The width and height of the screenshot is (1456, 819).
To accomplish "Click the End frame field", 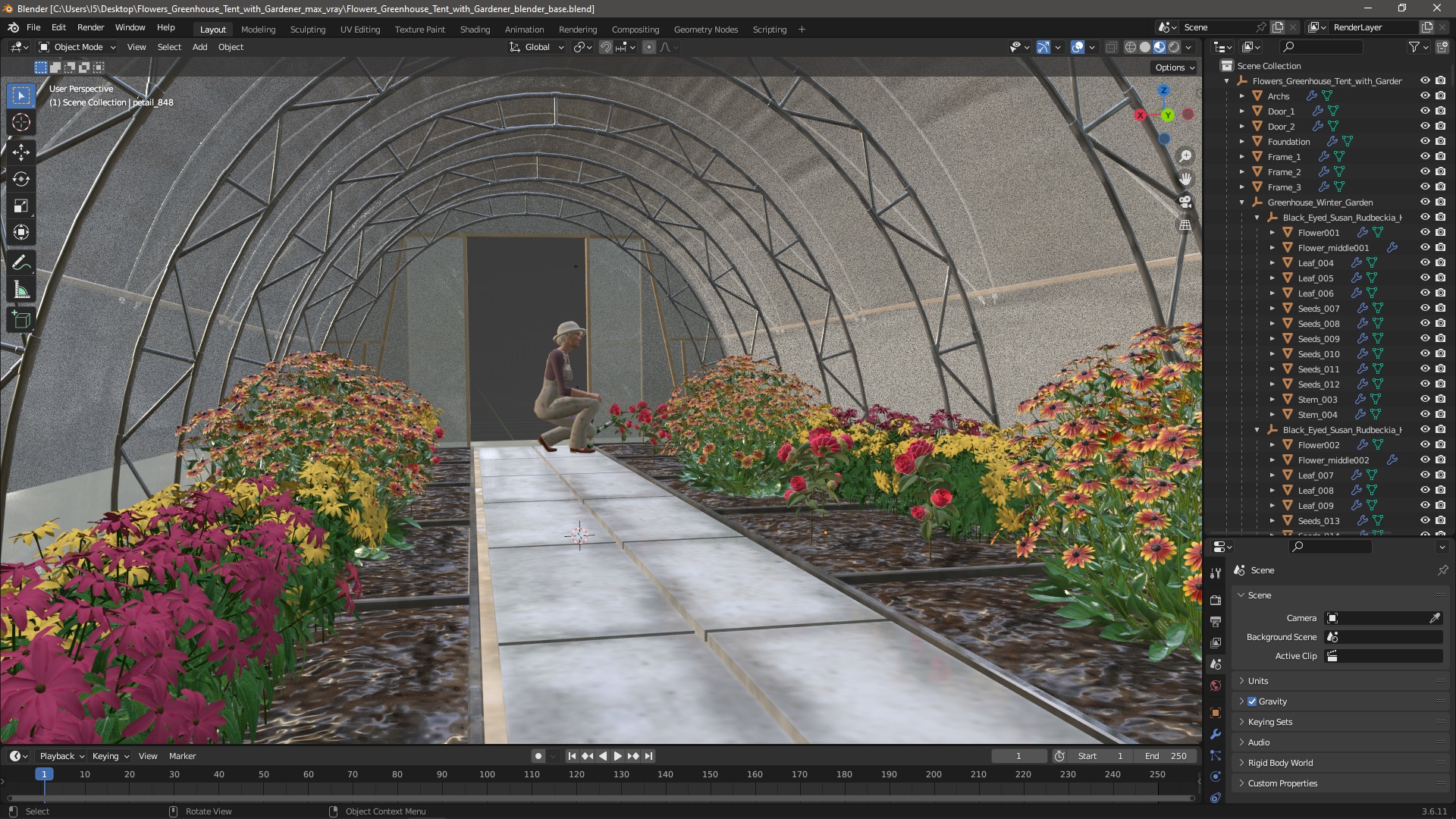I will coord(1166,756).
